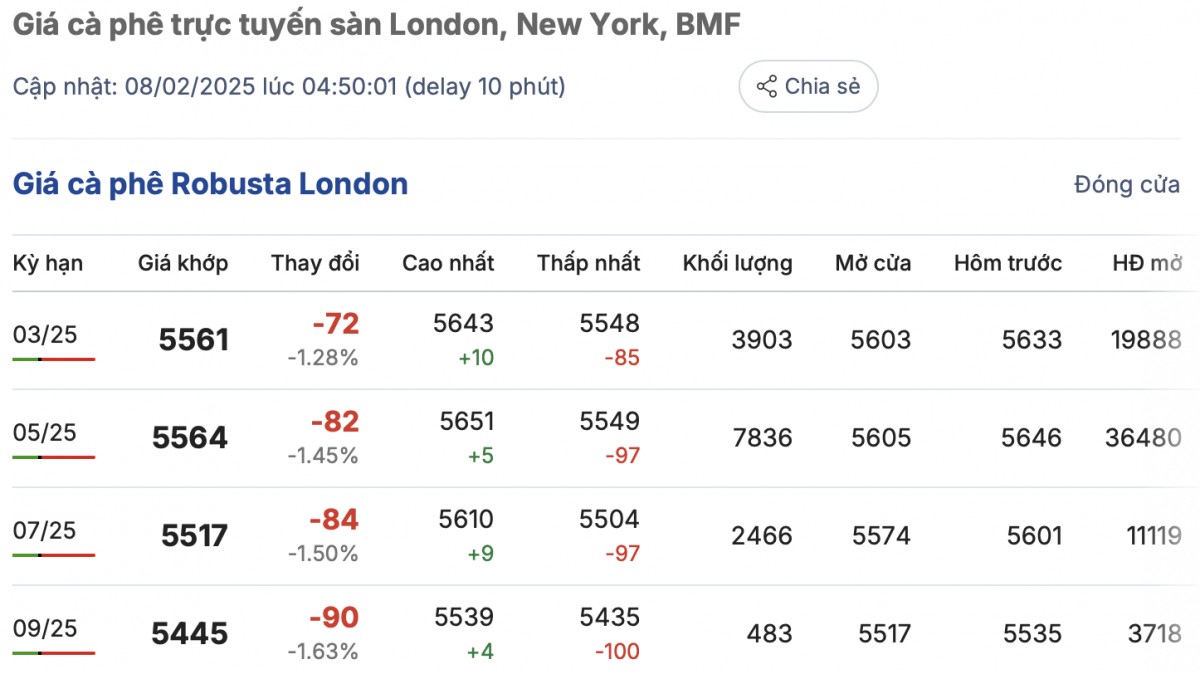Click the page title about London, New York, BMF
Screen dimensions: 1200x674
[x=376, y=26]
